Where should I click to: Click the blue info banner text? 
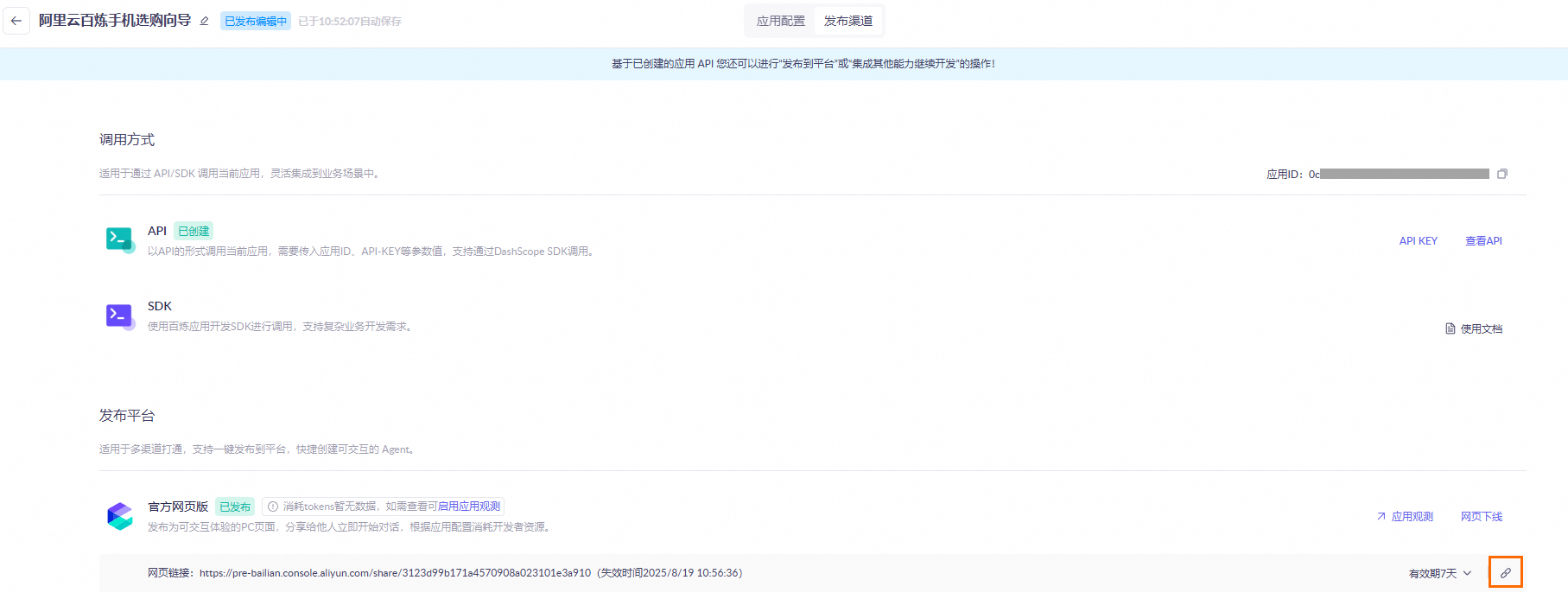tap(803, 64)
